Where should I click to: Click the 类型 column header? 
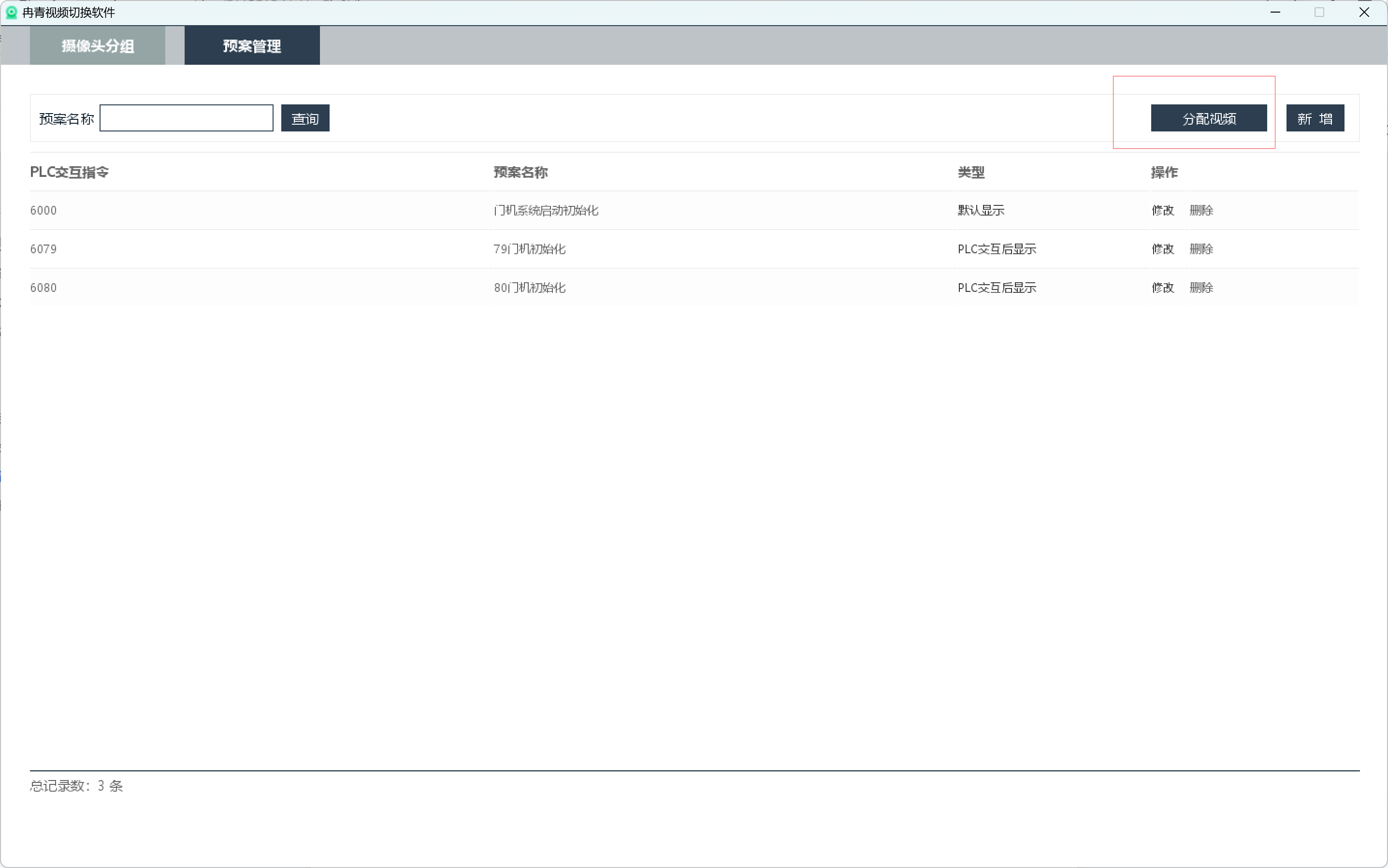pyautogui.click(x=970, y=172)
